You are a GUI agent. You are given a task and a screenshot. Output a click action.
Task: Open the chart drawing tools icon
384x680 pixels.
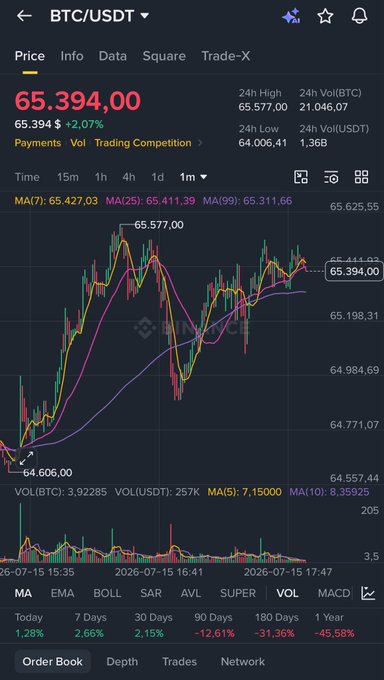pos(301,177)
